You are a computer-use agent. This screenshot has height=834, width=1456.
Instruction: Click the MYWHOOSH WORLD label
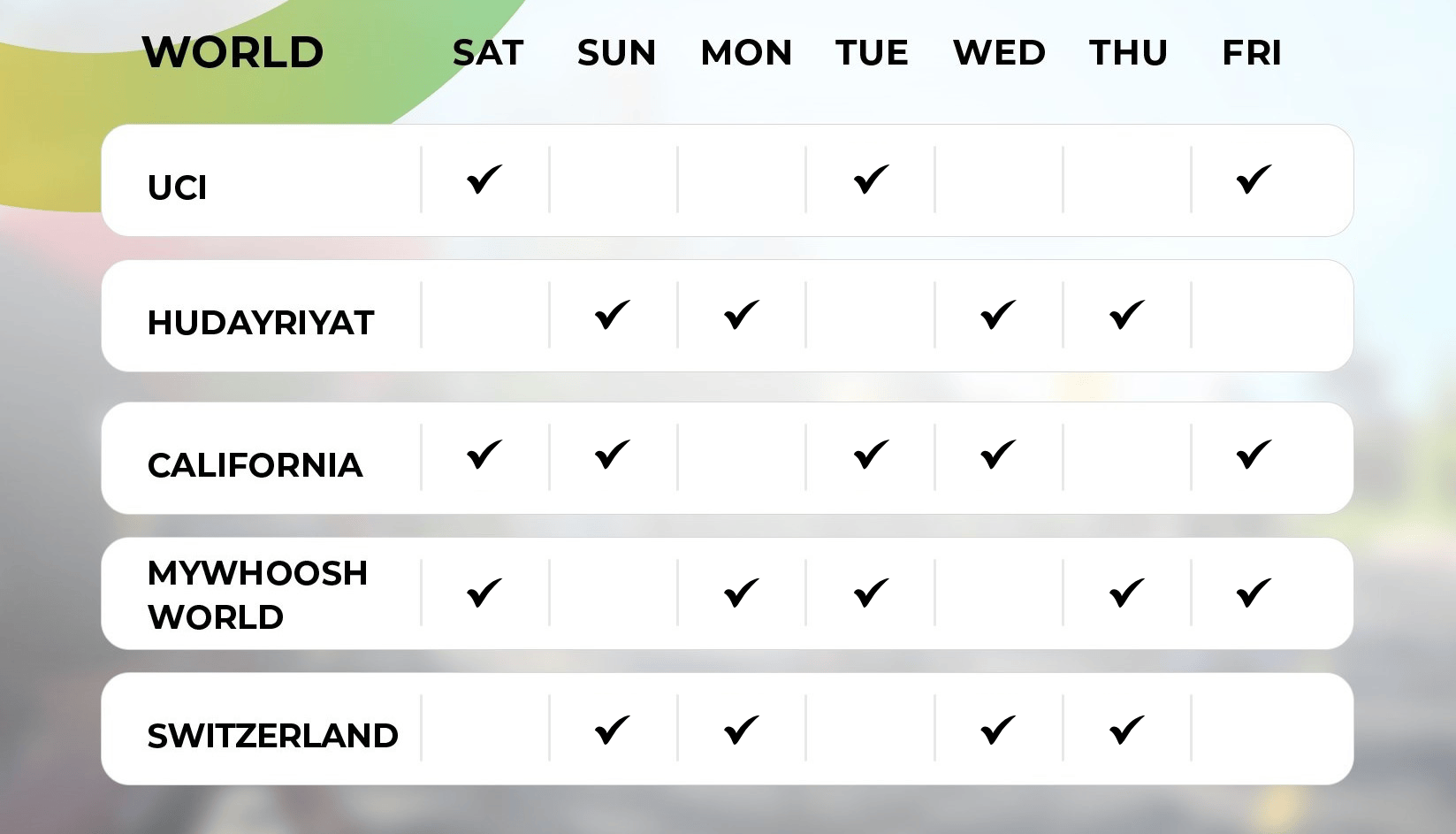pos(257,595)
